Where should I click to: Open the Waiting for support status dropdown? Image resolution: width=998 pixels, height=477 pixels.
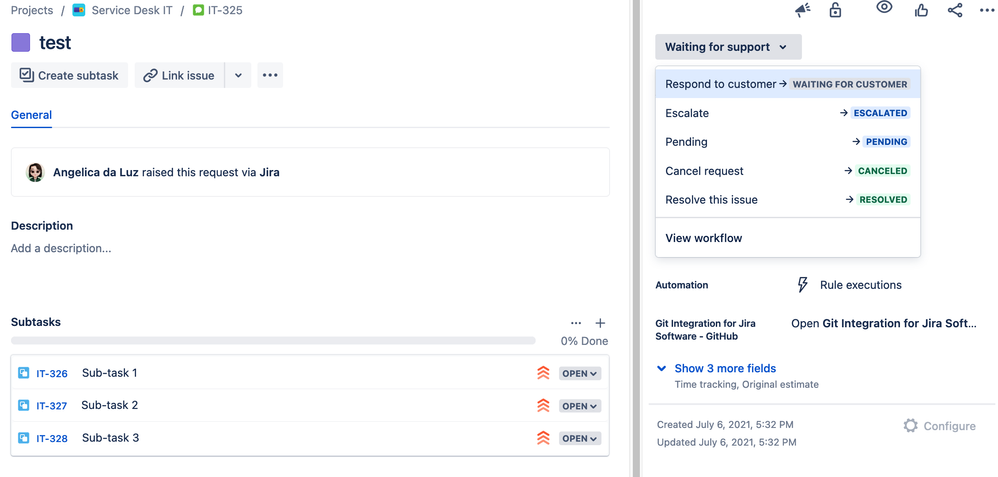[727, 47]
